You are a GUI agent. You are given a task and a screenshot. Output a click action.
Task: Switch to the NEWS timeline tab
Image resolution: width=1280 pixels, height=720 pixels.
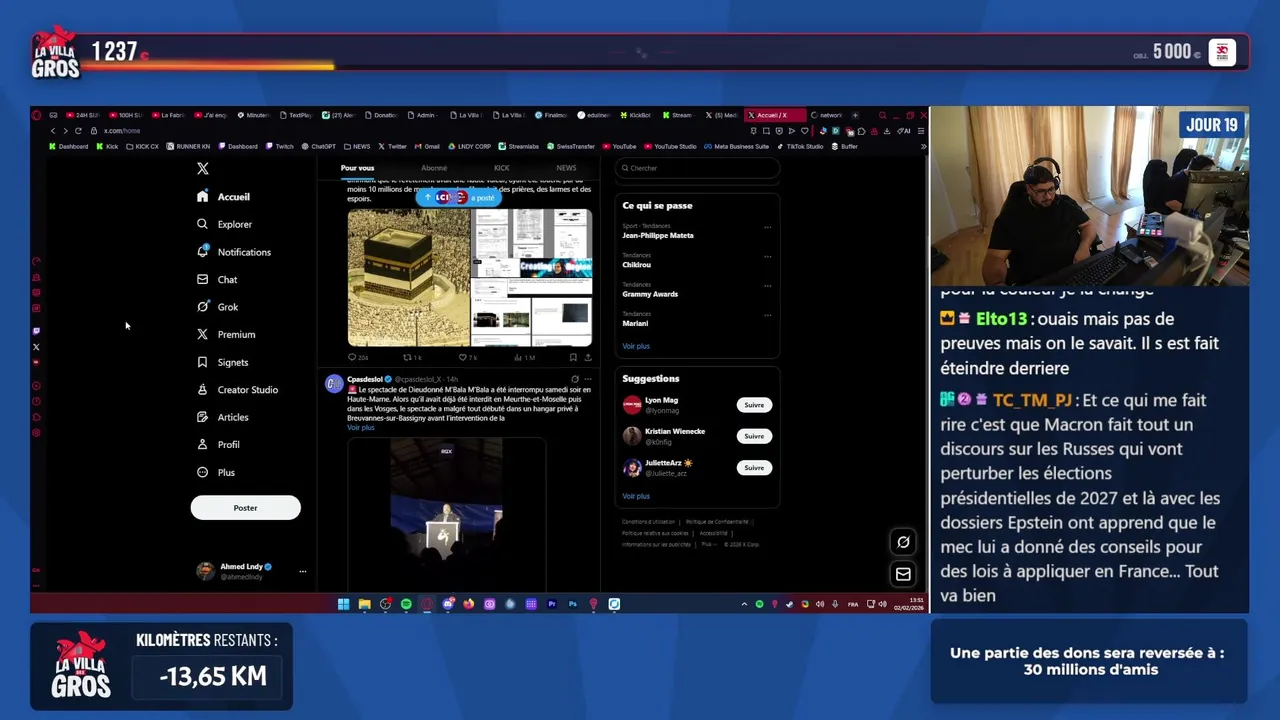[566, 168]
